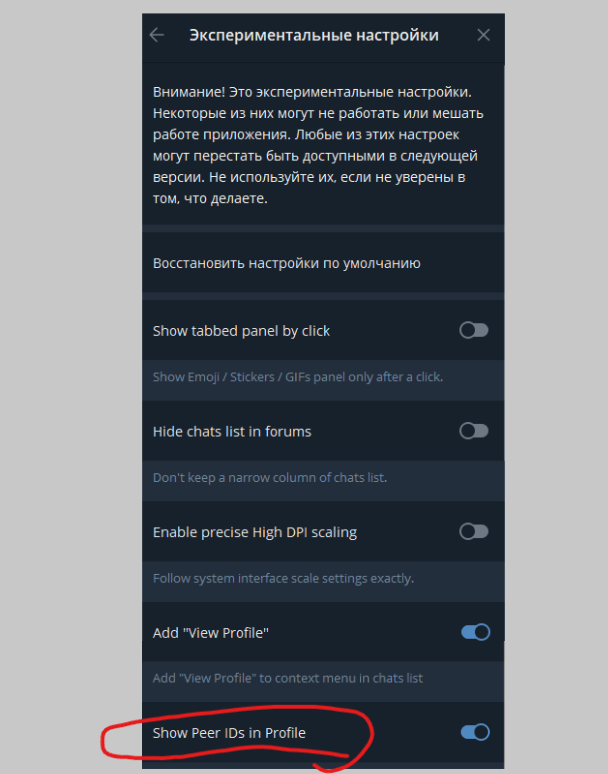Click the Add "View Profile" to context menu description

coord(288,678)
